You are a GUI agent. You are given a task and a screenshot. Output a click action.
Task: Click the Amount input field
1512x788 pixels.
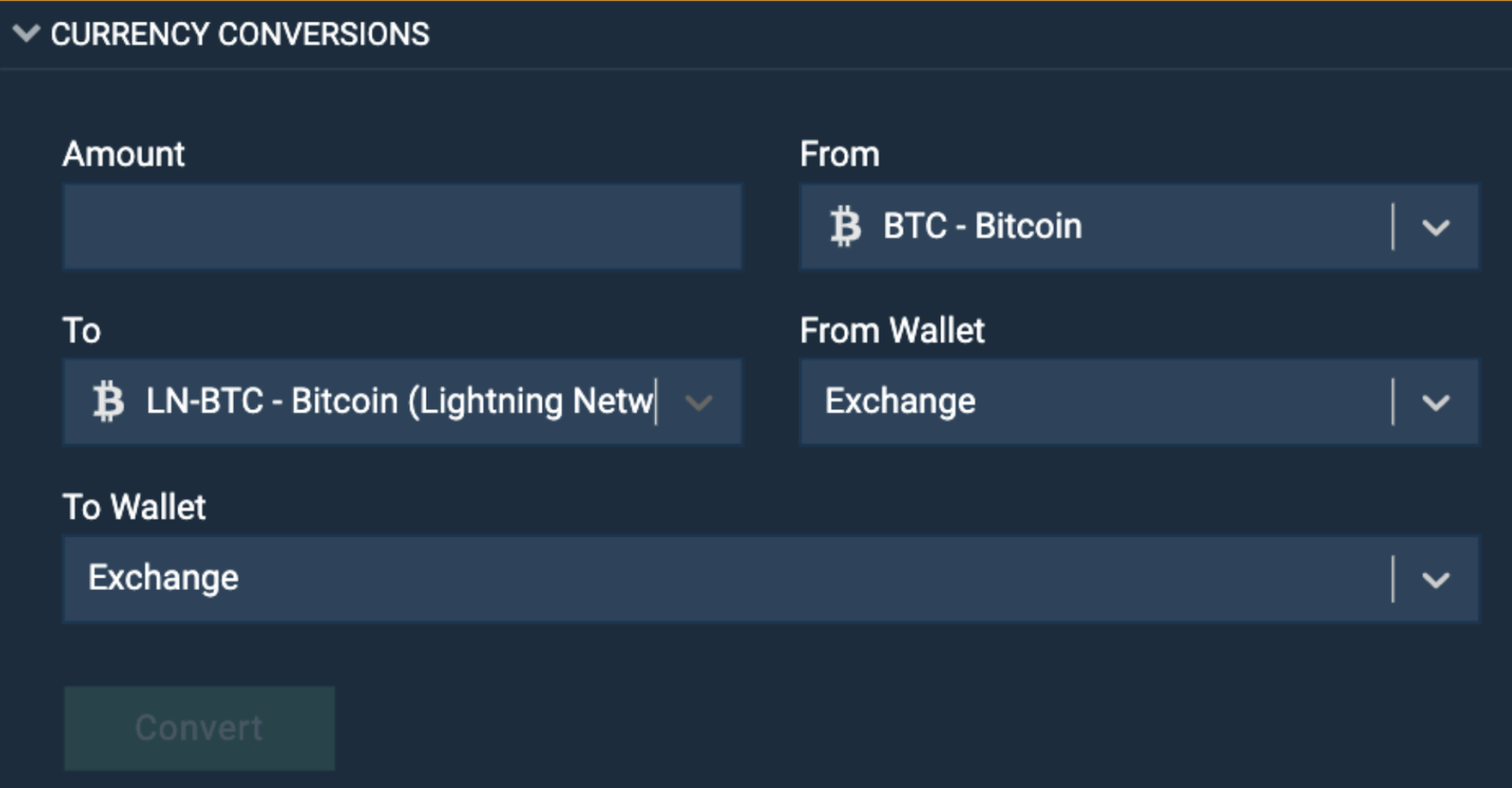pos(401,227)
